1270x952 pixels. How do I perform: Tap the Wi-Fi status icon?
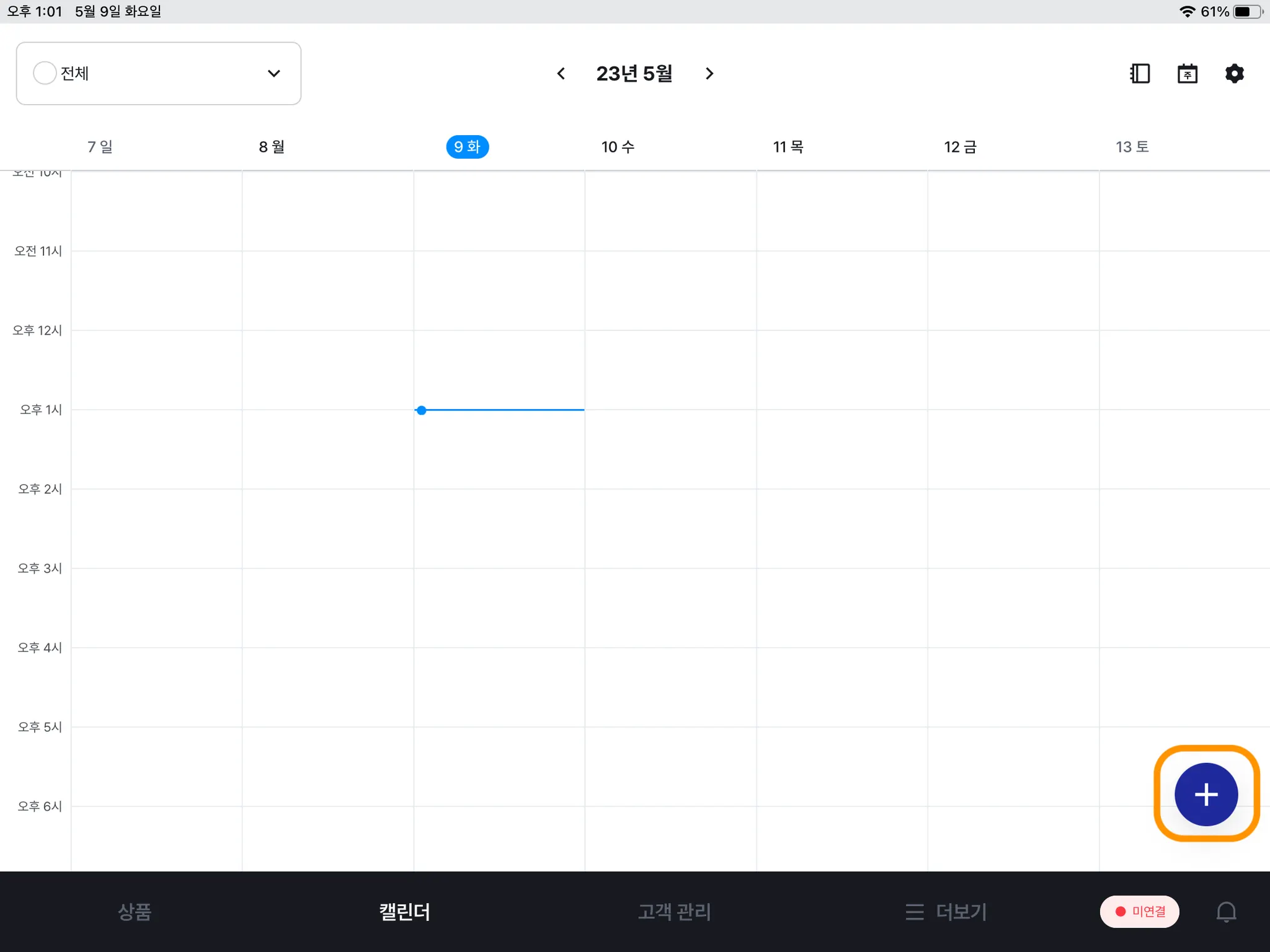click(1187, 12)
